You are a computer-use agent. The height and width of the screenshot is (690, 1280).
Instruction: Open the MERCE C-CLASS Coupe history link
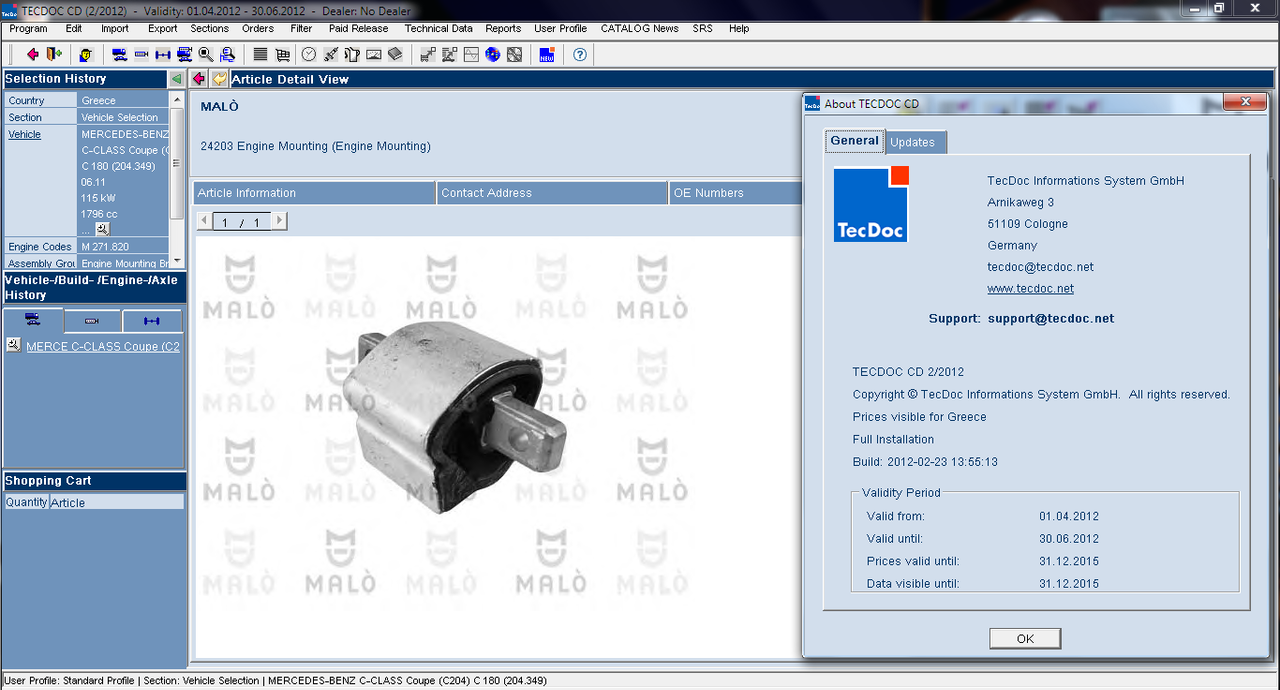coord(103,346)
